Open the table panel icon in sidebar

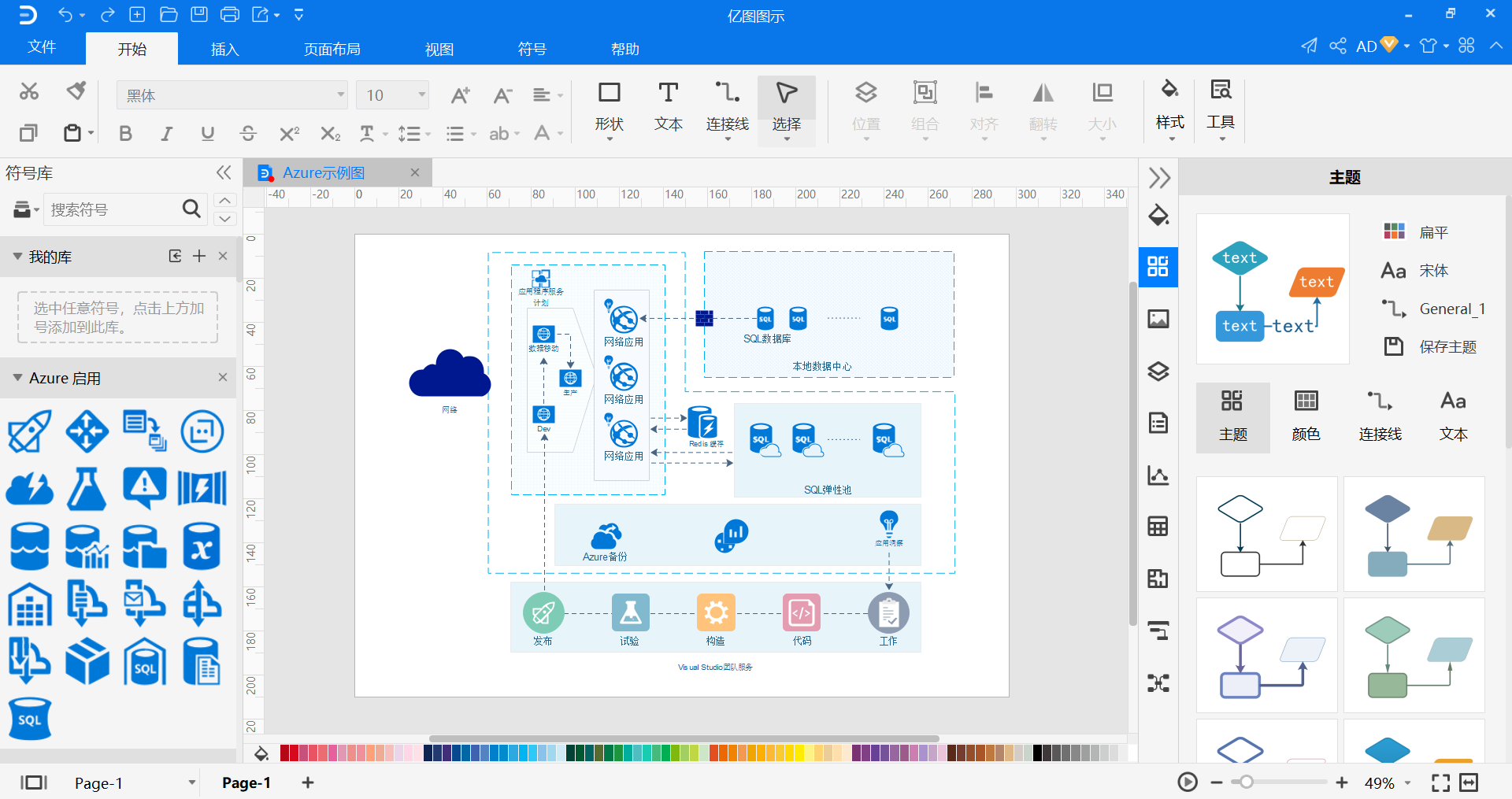(1158, 527)
